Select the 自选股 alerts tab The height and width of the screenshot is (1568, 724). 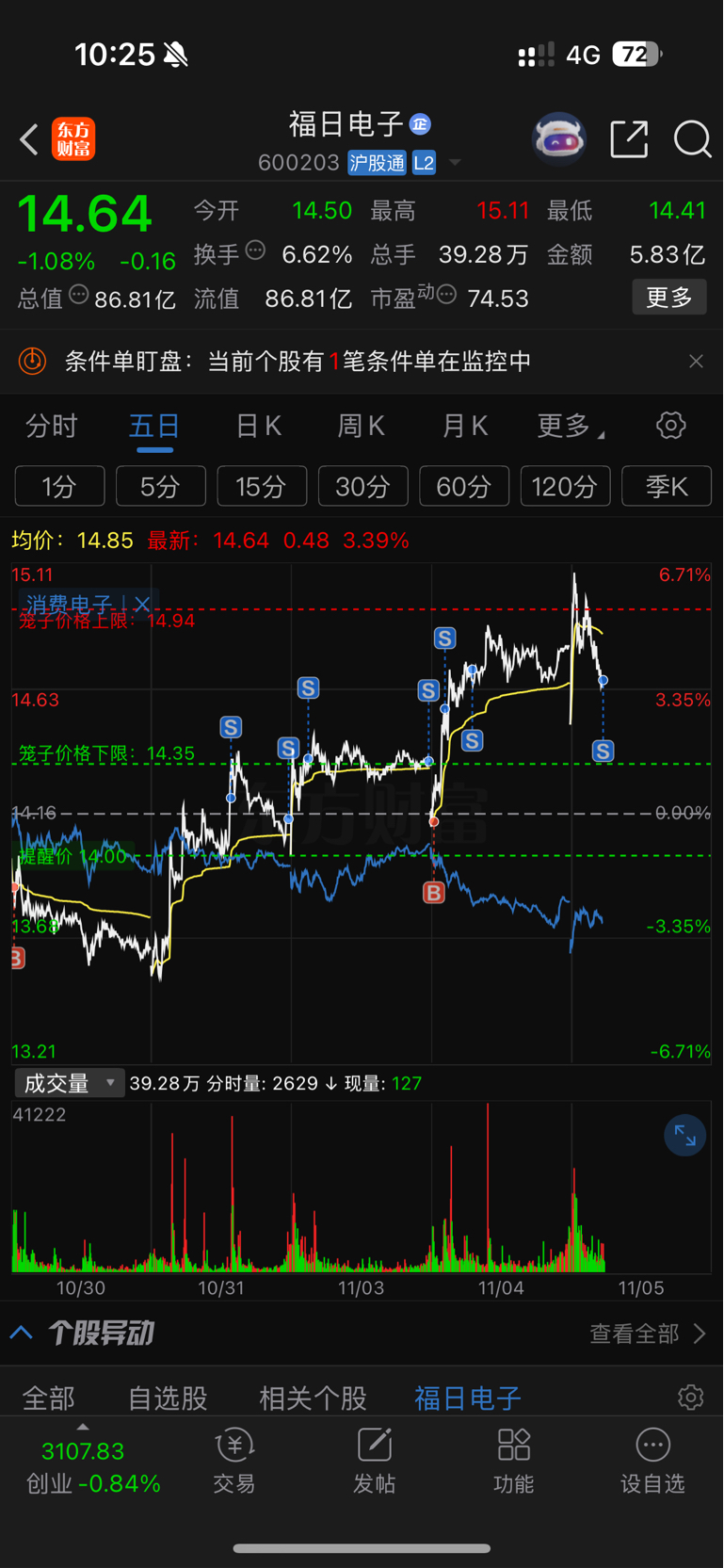point(168,1398)
